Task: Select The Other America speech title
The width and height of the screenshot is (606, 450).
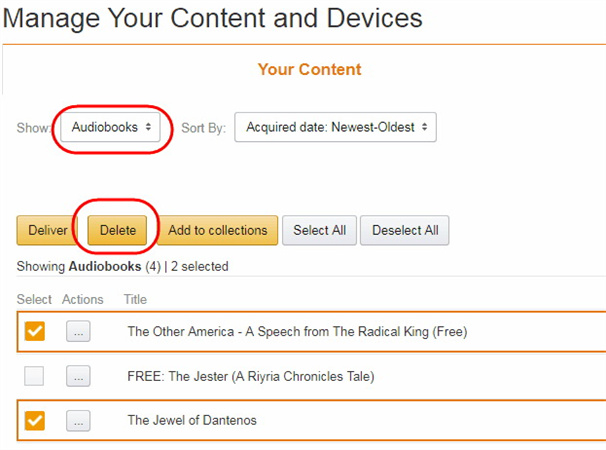Action: 297,332
